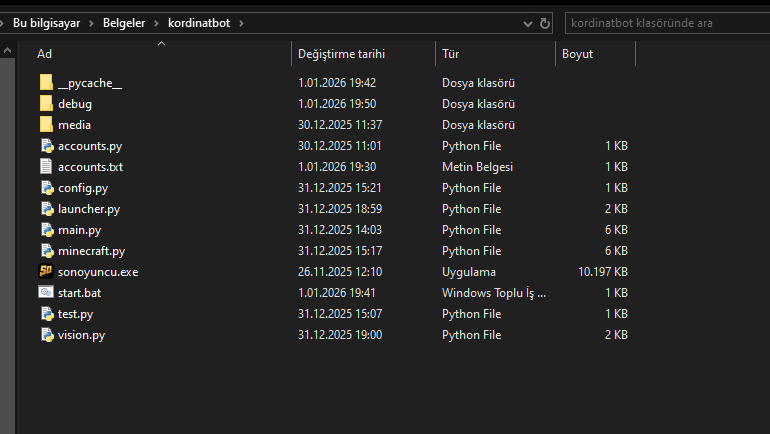Click the 31.12.2025 15:17 date cell

point(340,251)
